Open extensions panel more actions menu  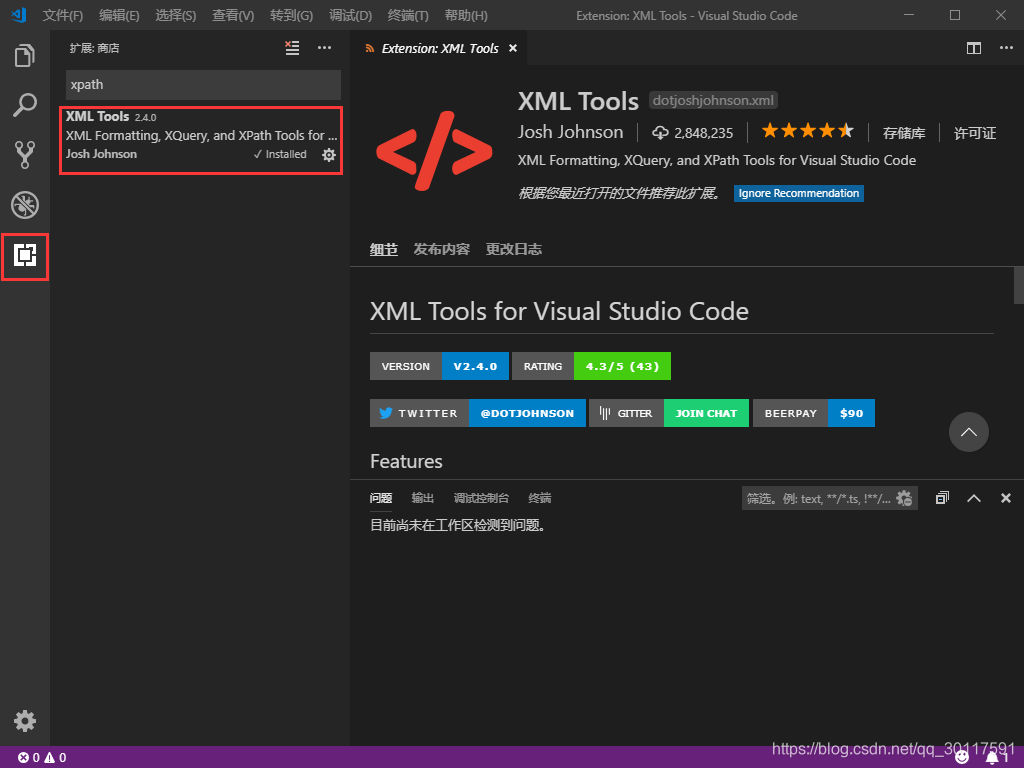point(325,48)
